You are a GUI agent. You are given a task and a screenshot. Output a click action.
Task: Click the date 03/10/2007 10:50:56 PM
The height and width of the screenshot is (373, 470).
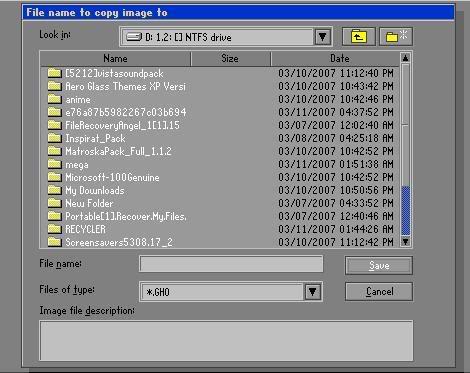pyautogui.click(x=336, y=190)
